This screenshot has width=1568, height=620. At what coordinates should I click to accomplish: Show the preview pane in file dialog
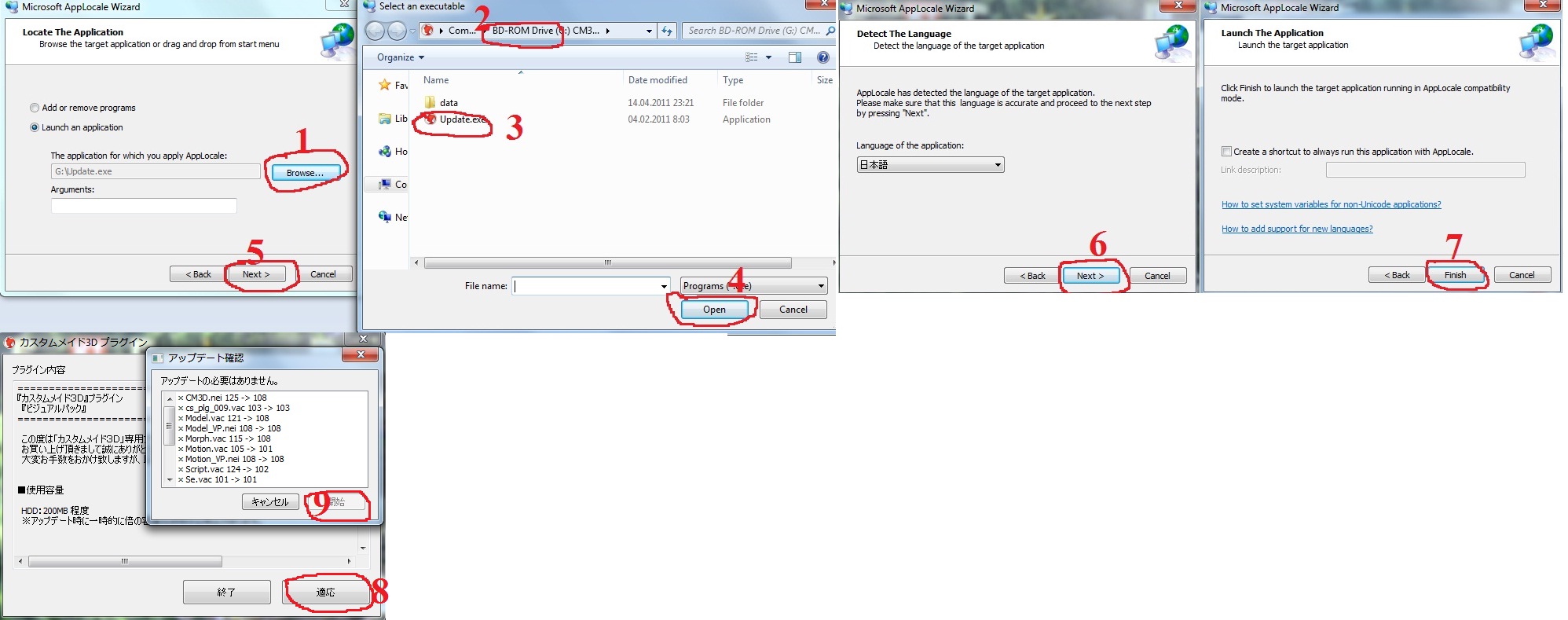pyautogui.click(x=795, y=57)
